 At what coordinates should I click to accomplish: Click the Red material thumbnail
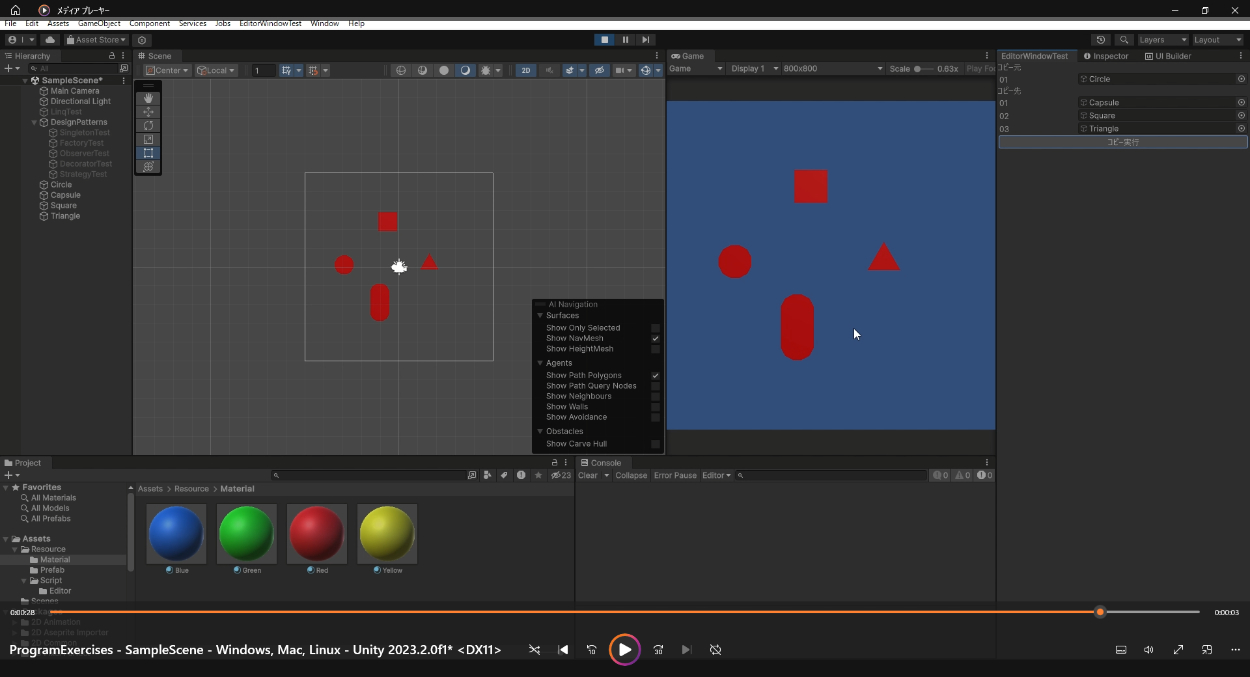coord(317,534)
